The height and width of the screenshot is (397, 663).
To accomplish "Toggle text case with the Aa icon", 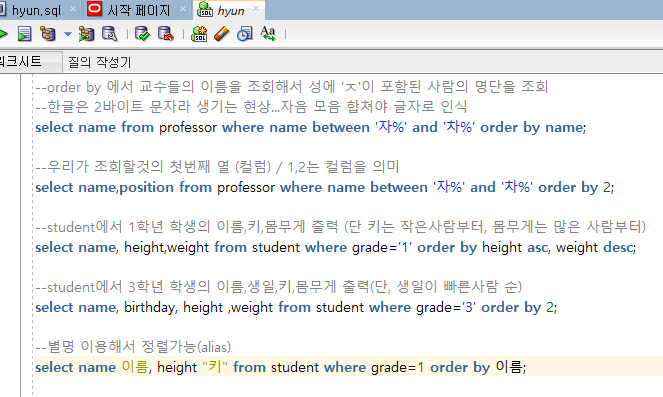I will pyautogui.click(x=268, y=34).
